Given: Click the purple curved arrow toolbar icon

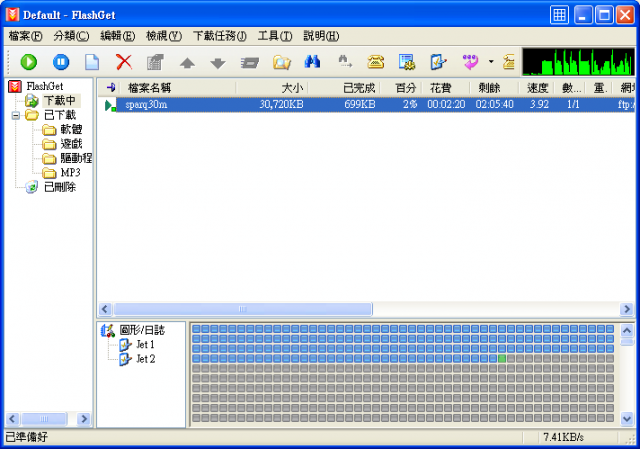Looking at the screenshot, I should [x=470, y=62].
